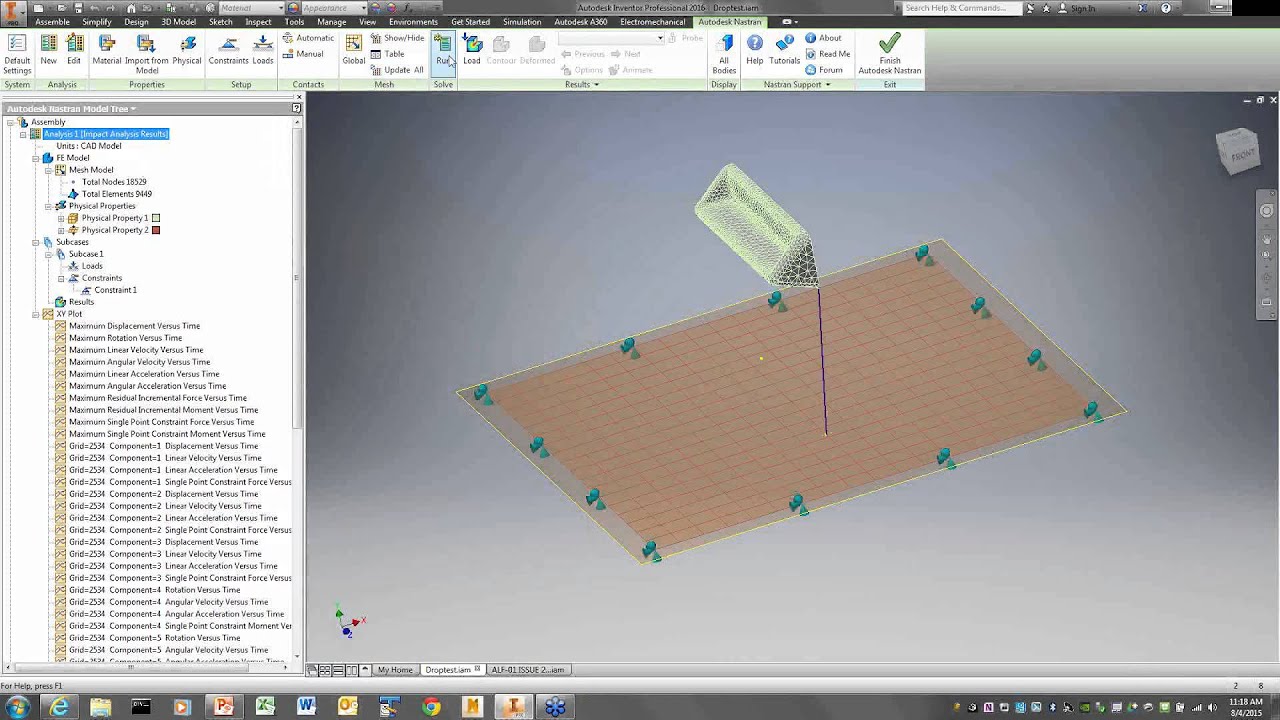Image resolution: width=1280 pixels, height=720 pixels.
Task: Open the mesh Table
Action: click(388, 54)
